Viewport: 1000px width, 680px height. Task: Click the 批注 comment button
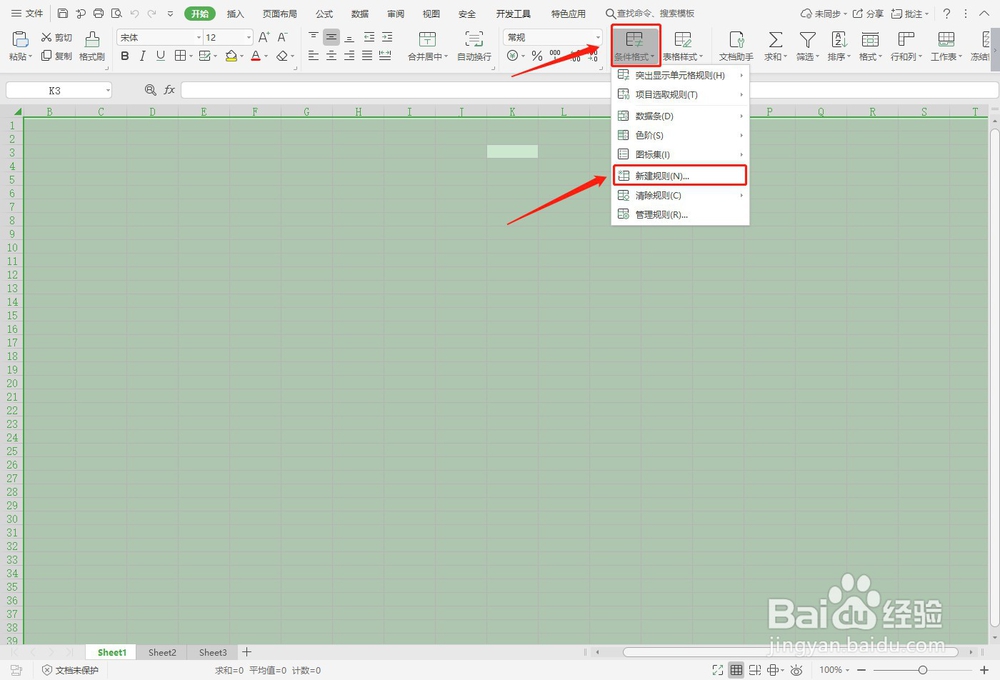tap(910, 13)
